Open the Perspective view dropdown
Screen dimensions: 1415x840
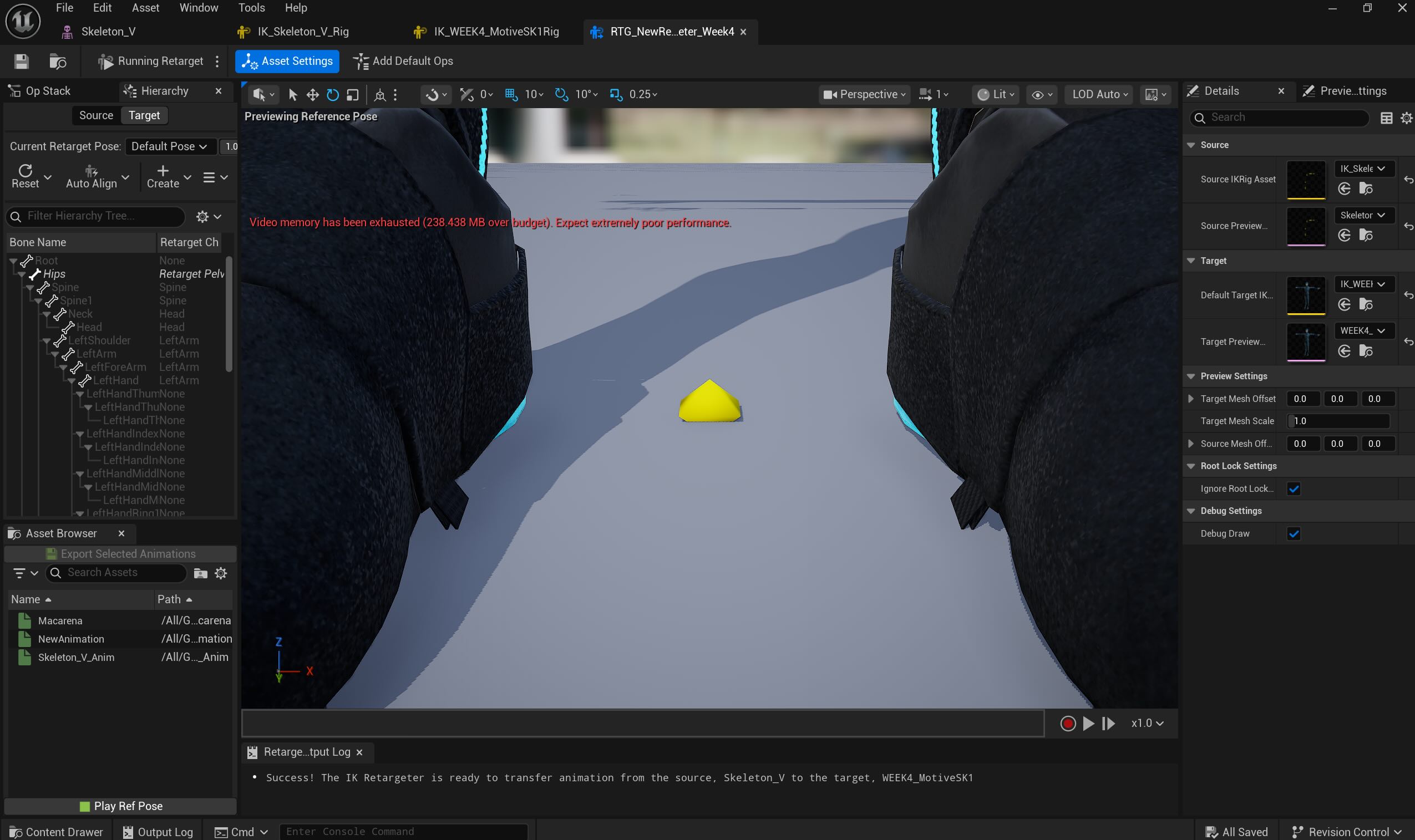click(x=864, y=94)
